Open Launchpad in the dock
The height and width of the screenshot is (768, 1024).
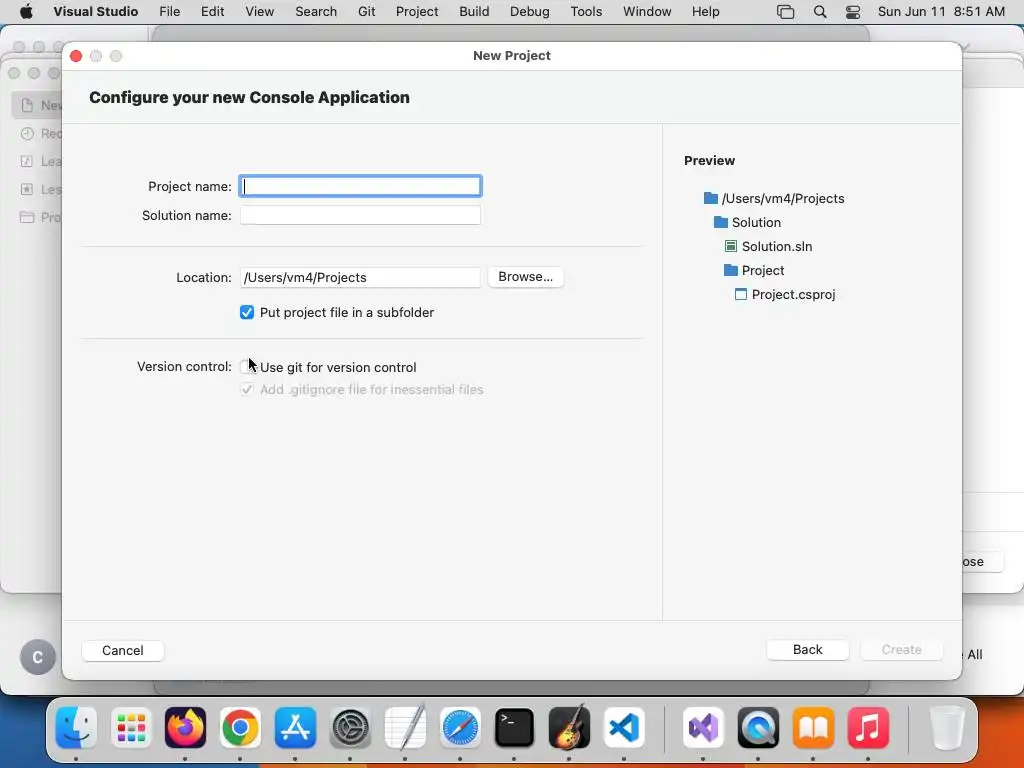[x=131, y=728]
